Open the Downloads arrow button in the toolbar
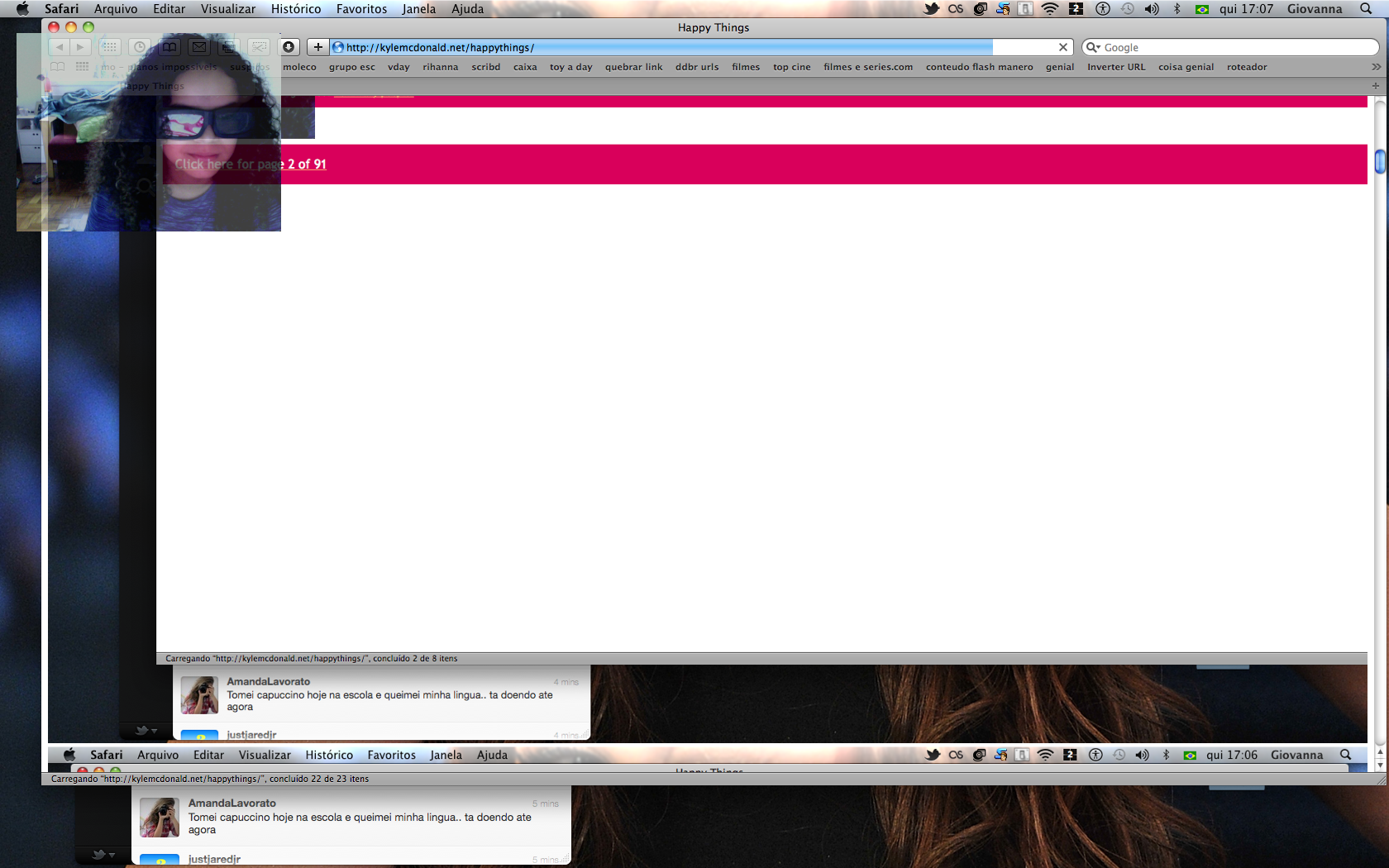 (x=289, y=47)
